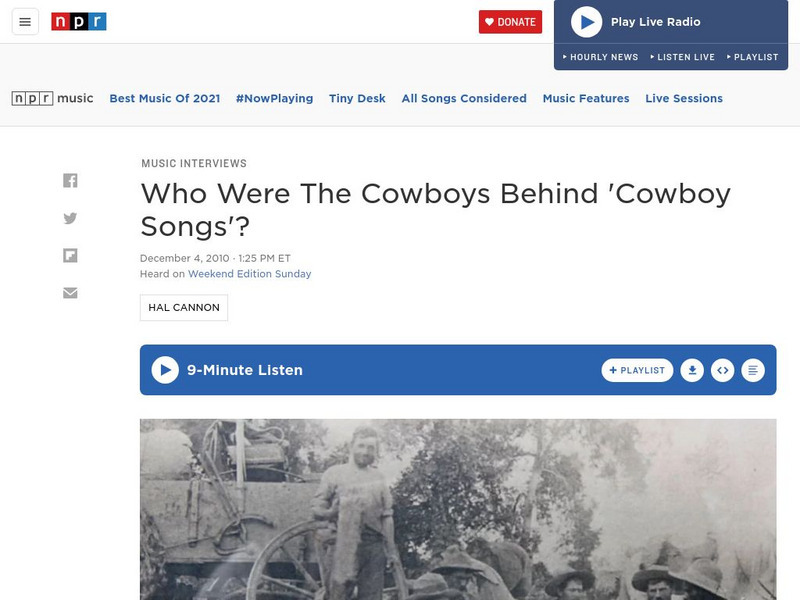Expand the Hourly News option
Screen dimensions: 800x600
point(601,57)
